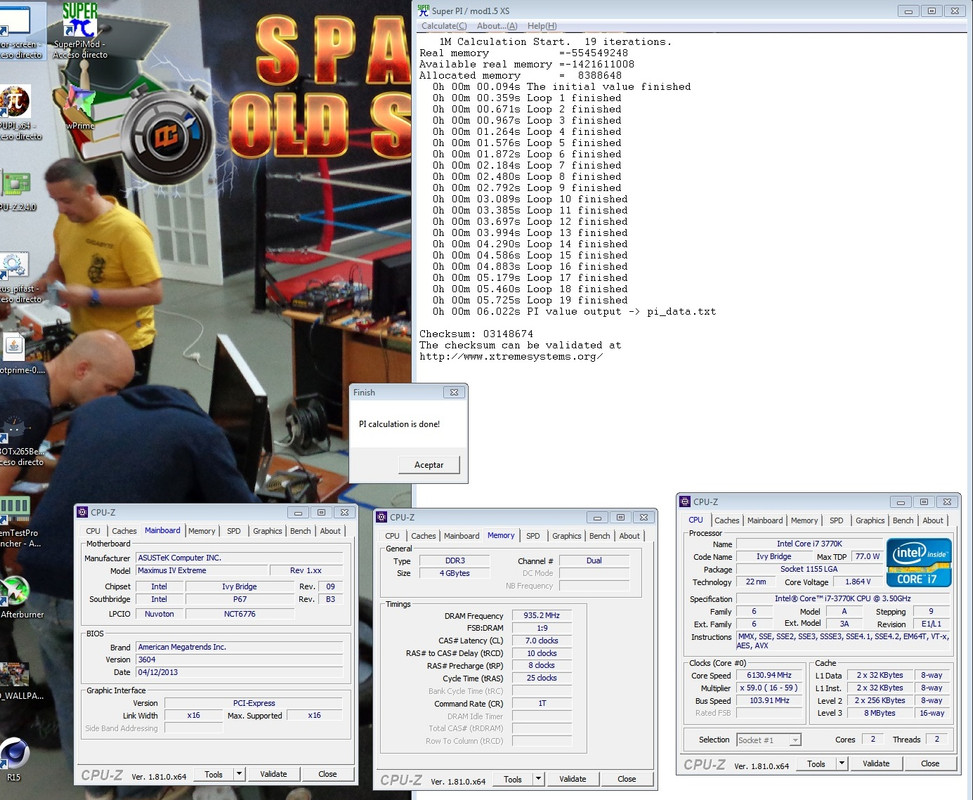Open the Calculate menu in Super PI
Viewport: 973px width, 800px height.
click(444, 25)
